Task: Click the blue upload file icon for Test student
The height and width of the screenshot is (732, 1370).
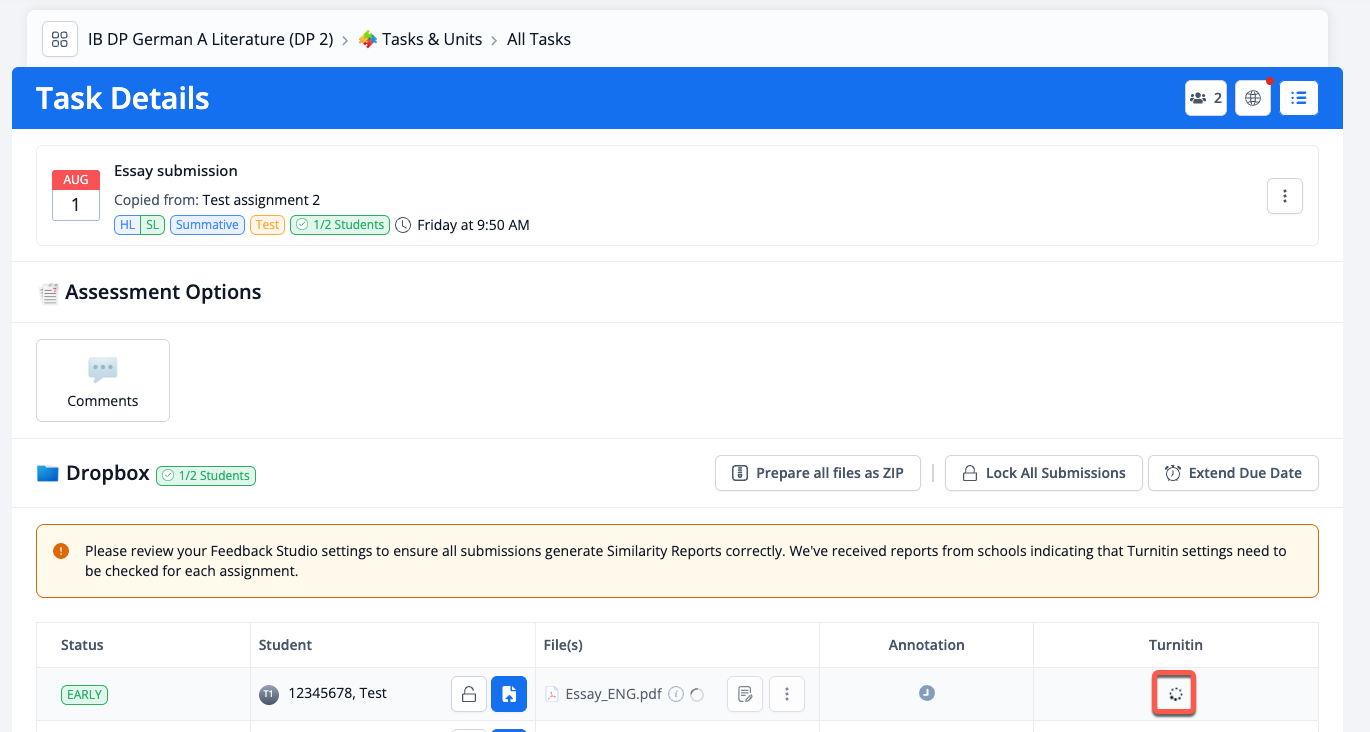Action: (x=508, y=694)
